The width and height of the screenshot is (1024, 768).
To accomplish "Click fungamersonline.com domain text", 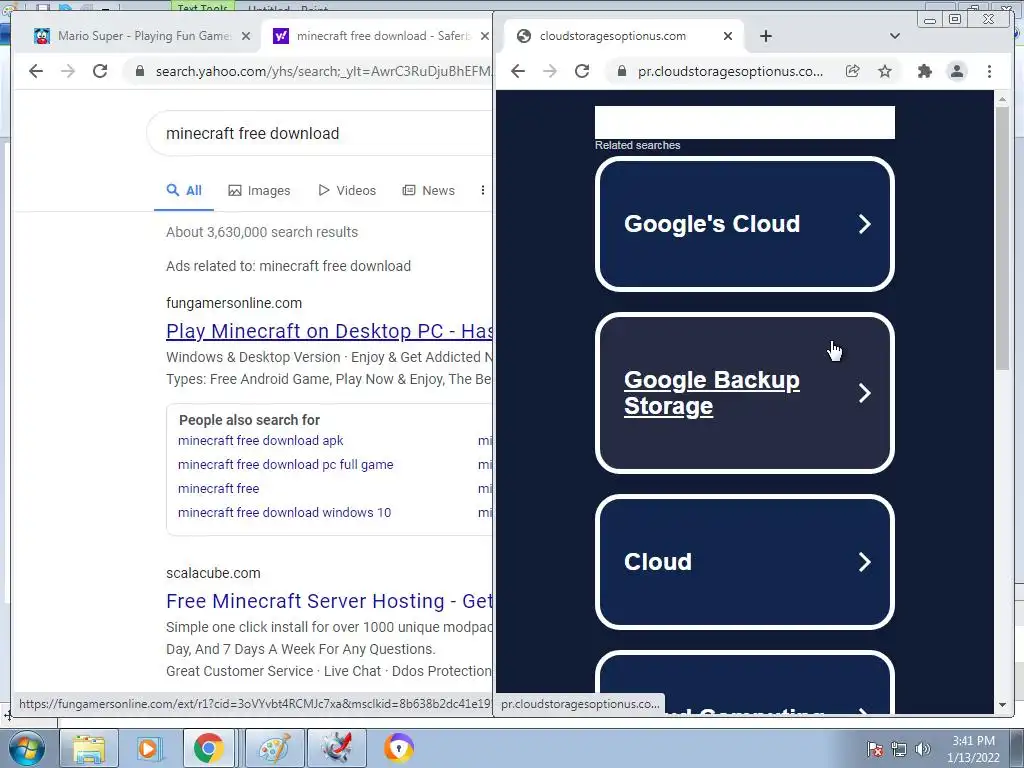I will 234,303.
